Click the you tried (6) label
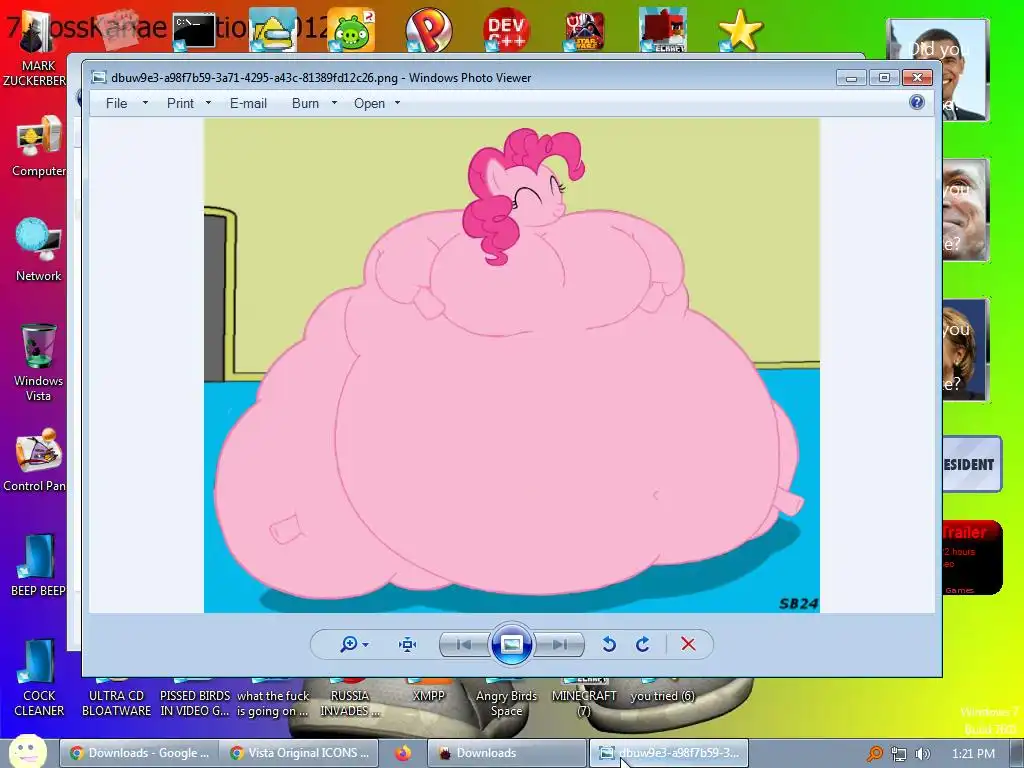 click(x=662, y=696)
